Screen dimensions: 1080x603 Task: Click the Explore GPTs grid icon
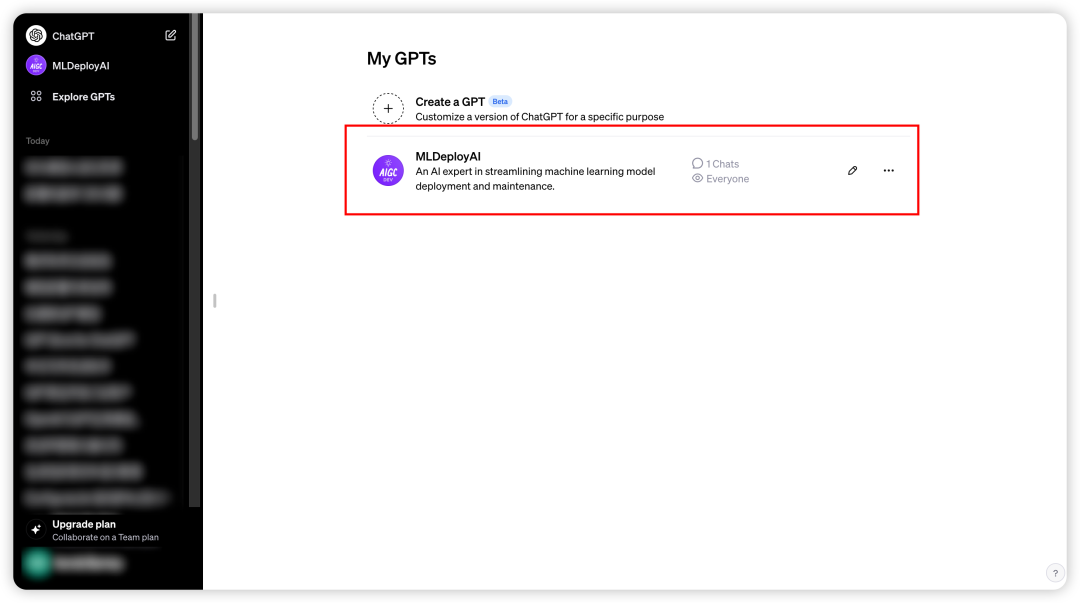(36, 96)
